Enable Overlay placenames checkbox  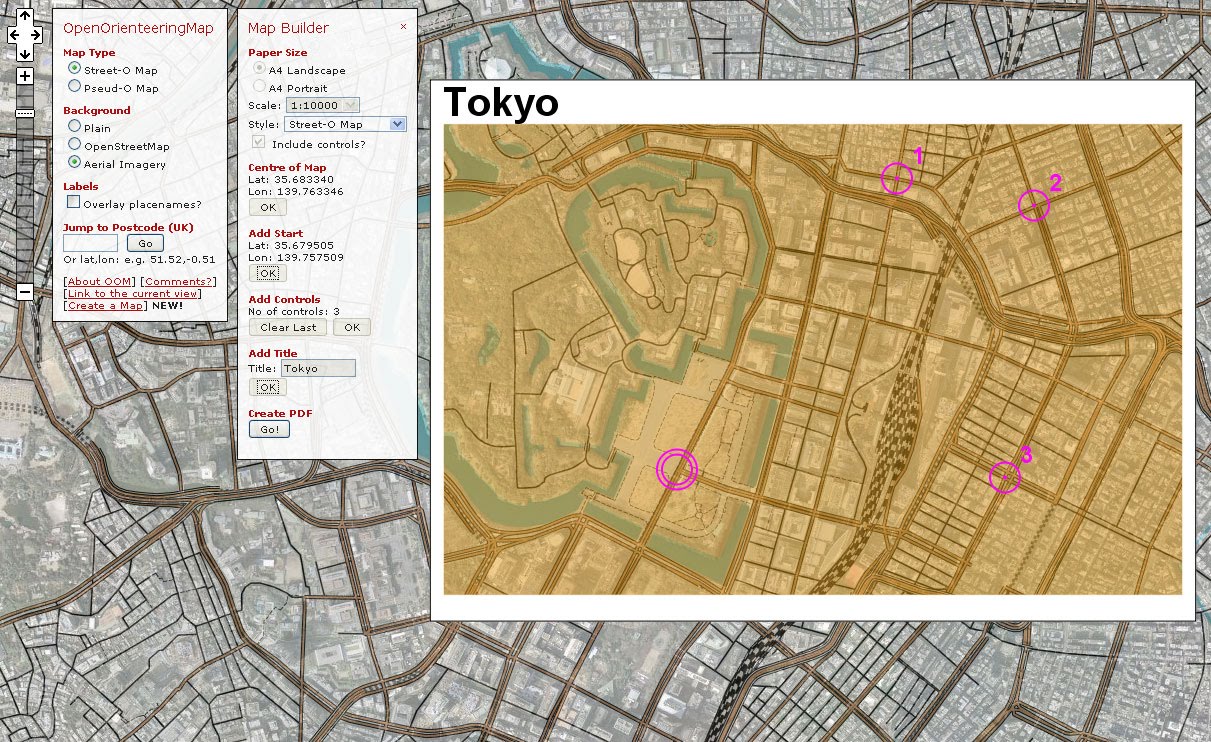pyautogui.click(x=73, y=202)
